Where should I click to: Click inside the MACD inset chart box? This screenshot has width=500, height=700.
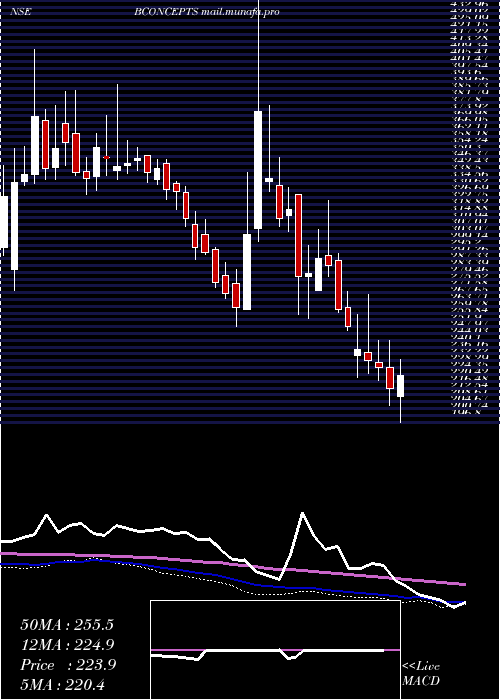(x=275, y=650)
